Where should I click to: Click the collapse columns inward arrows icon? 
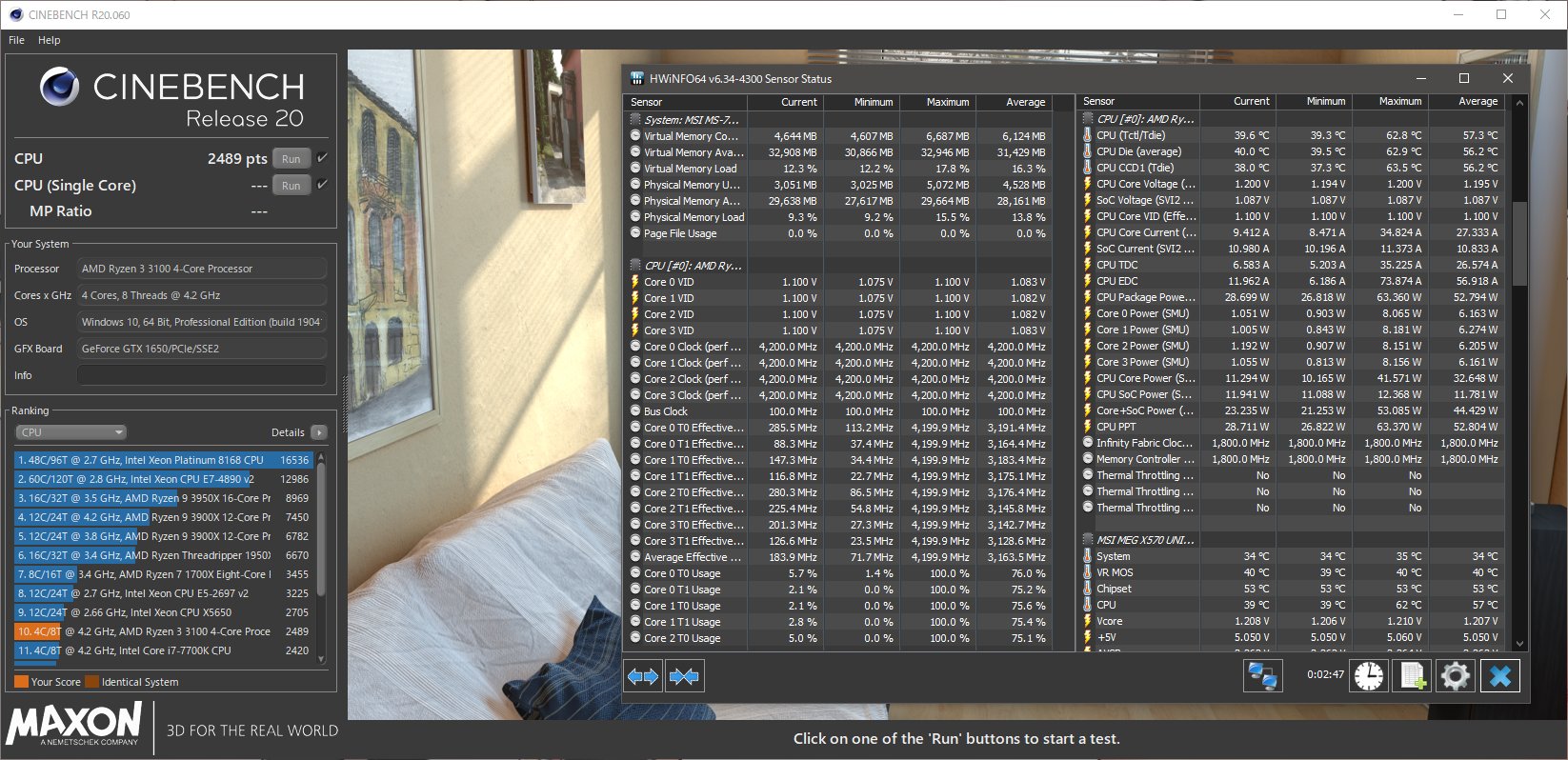coord(684,676)
